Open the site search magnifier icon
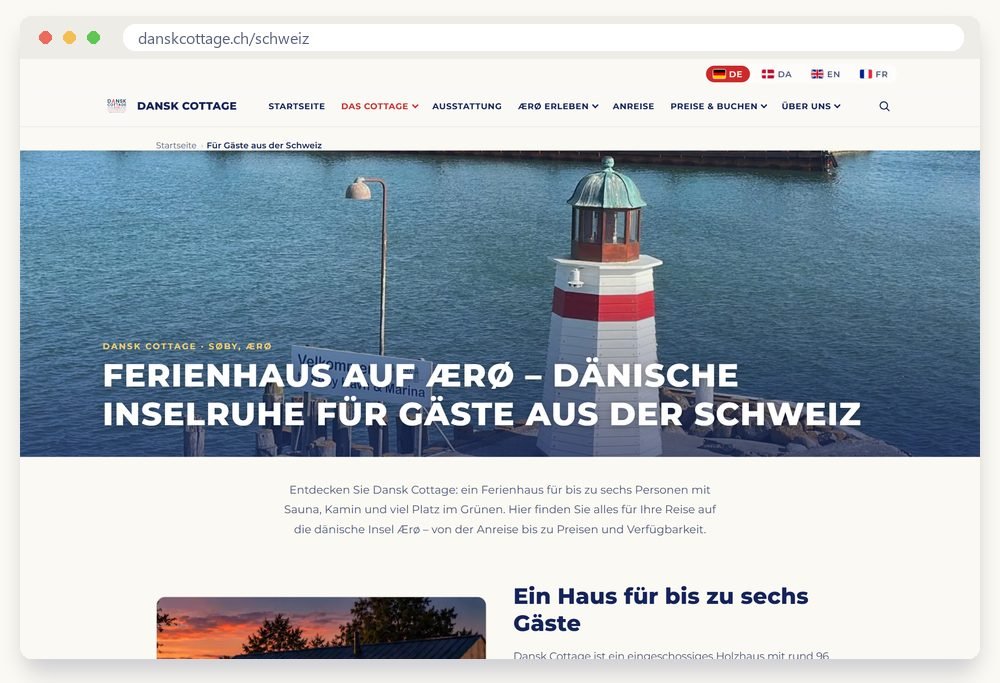Image resolution: width=1000 pixels, height=683 pixels. (x=884, y=106)
